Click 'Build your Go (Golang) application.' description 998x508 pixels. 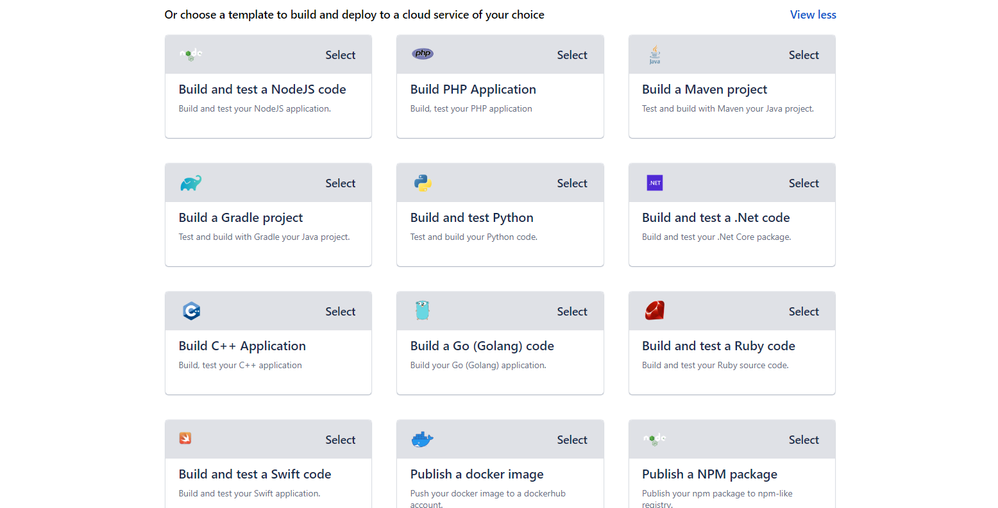click(478, 365)
